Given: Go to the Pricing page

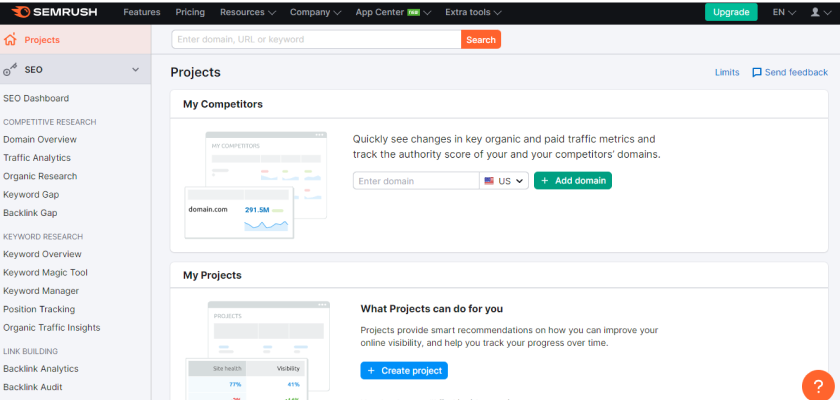Looking at the screenshot, I should pos(190,12).
